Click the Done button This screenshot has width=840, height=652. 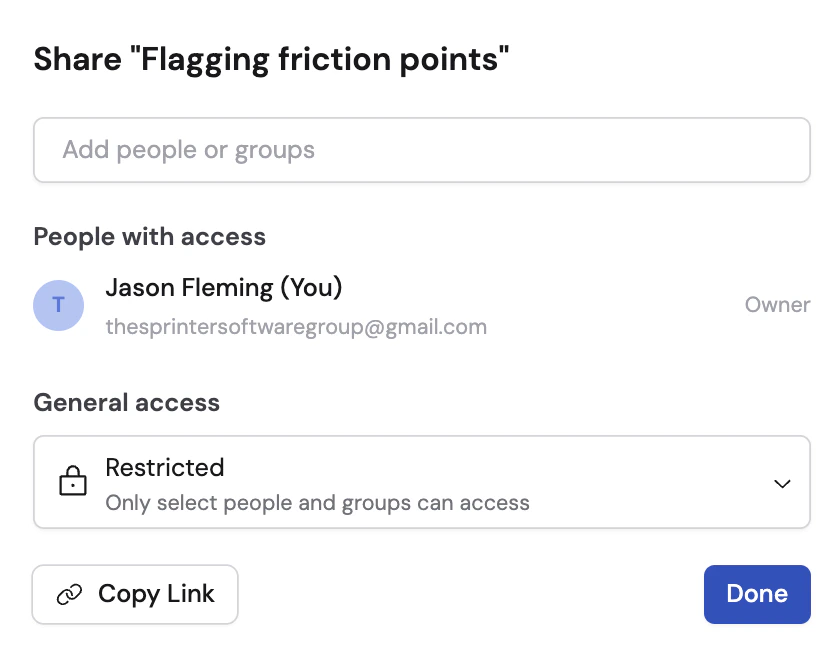click(757, 593)
